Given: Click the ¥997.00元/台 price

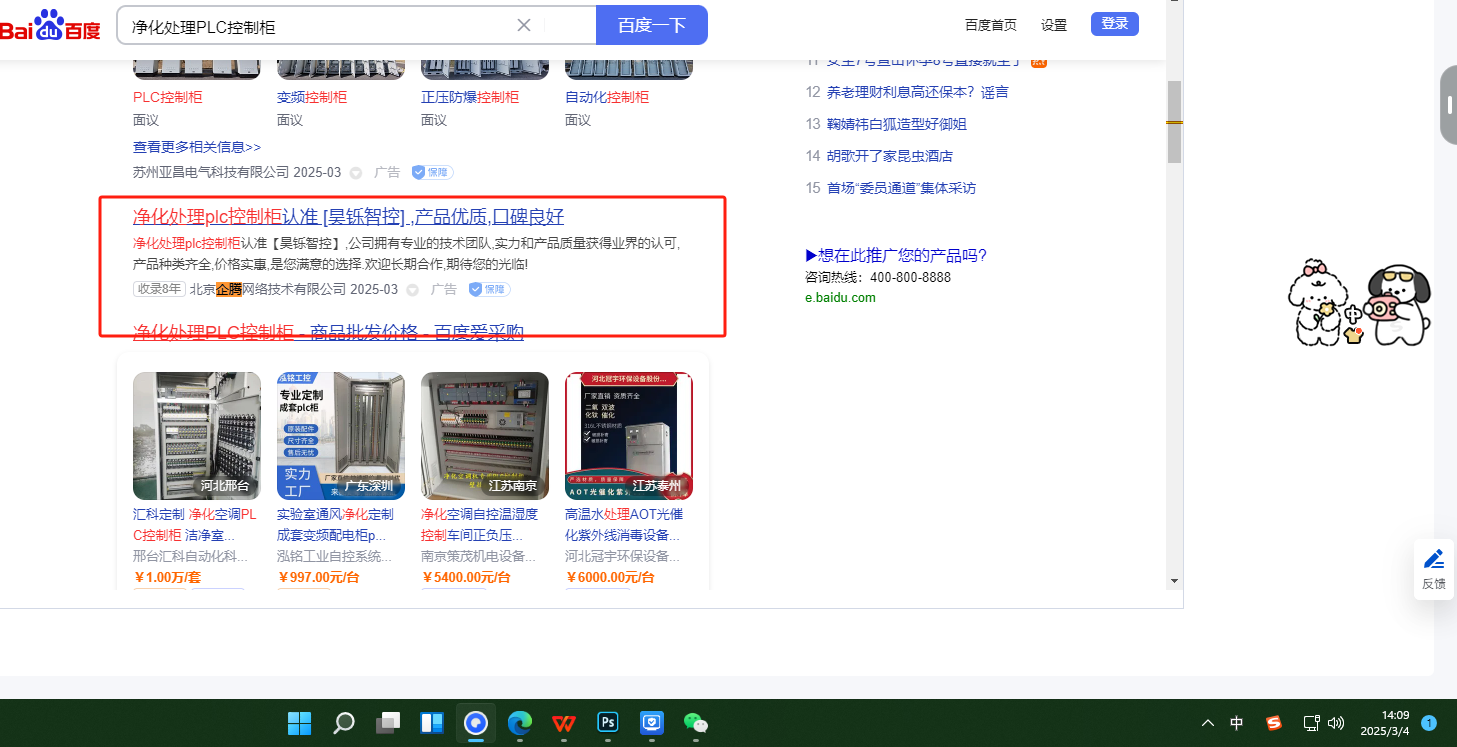Looking at the screenshot, I should (318, 577).
